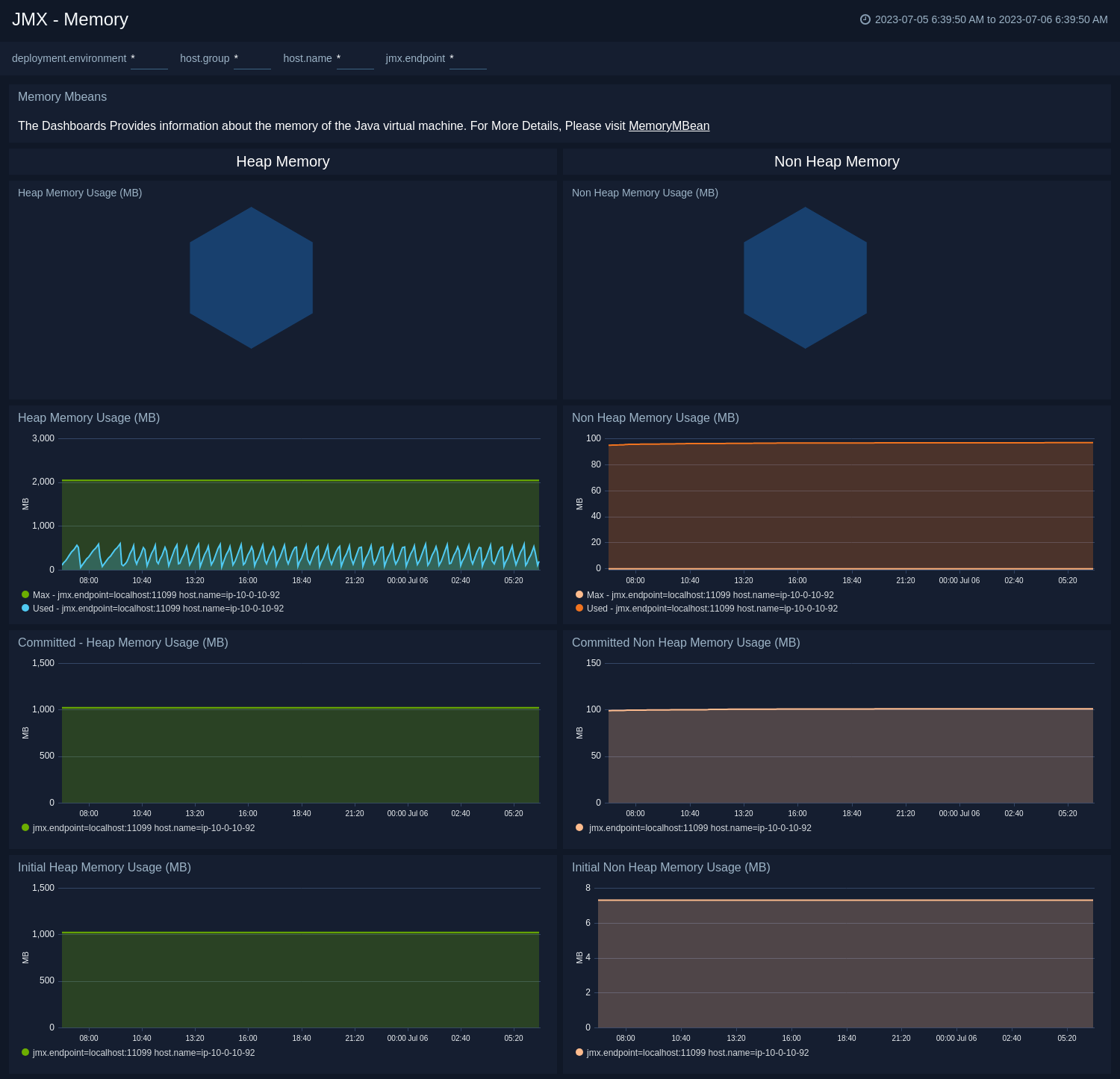Image resolution: width=1120 pixels, height=1079 pixels.
Task: Toggle Used series in Non Heap legend
Action: [x=706, y=609]
